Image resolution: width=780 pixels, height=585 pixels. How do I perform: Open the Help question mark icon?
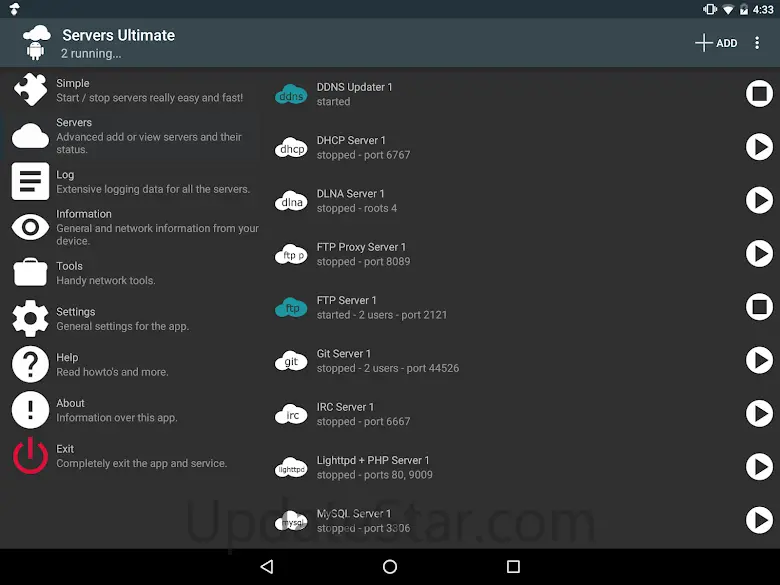coord(30,364)
